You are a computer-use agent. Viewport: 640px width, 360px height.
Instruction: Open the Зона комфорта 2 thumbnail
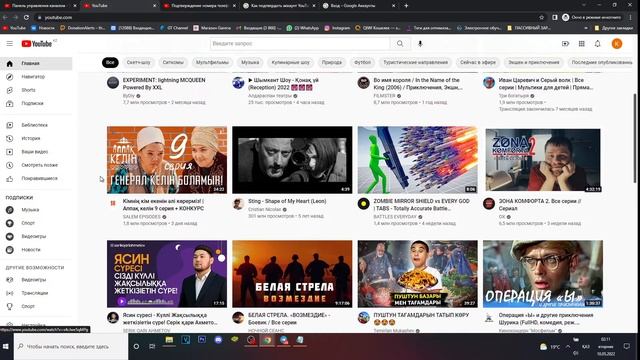tap(543, 160)
